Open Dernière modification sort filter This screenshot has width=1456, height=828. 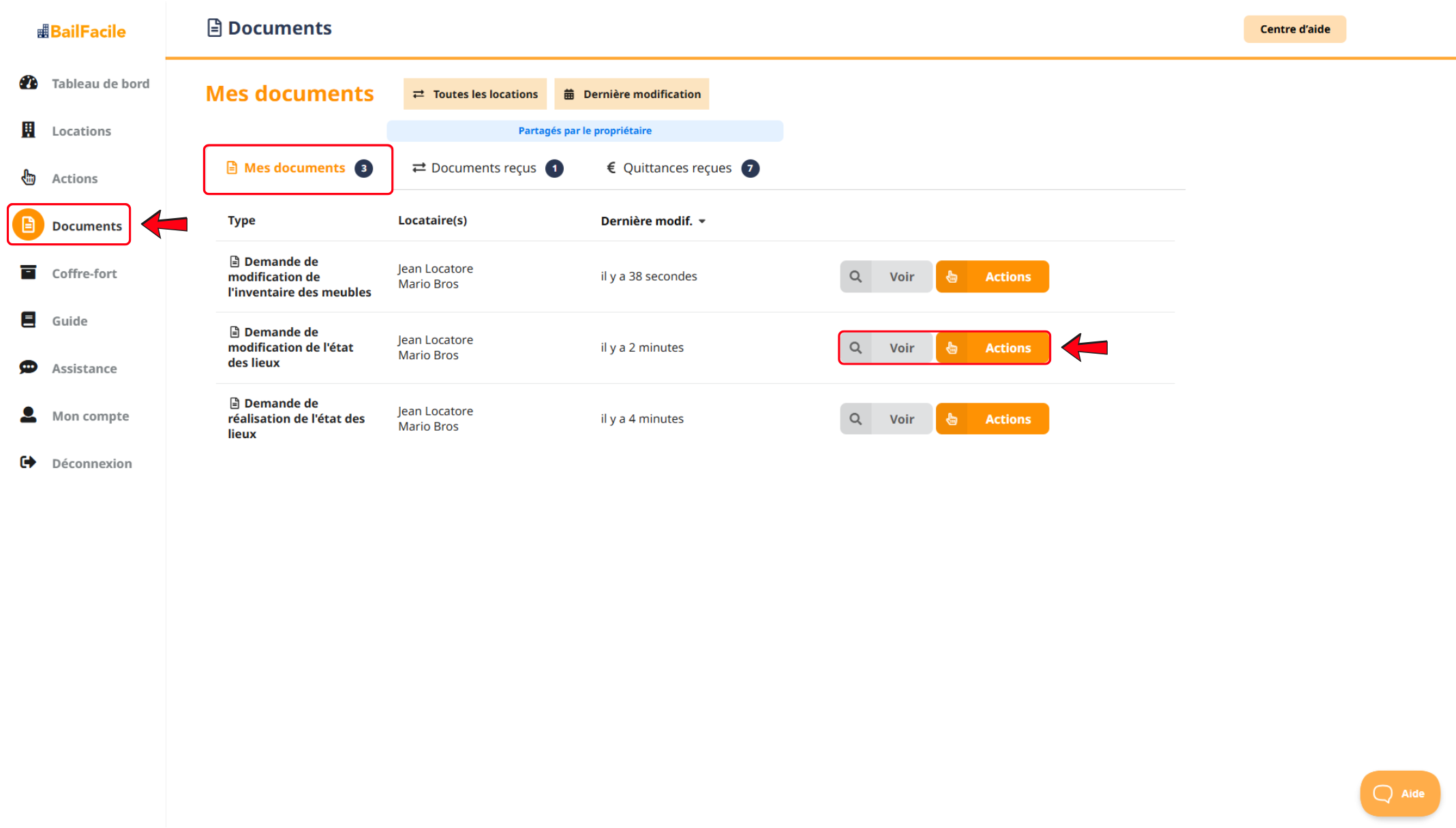(x=632, y=94)
